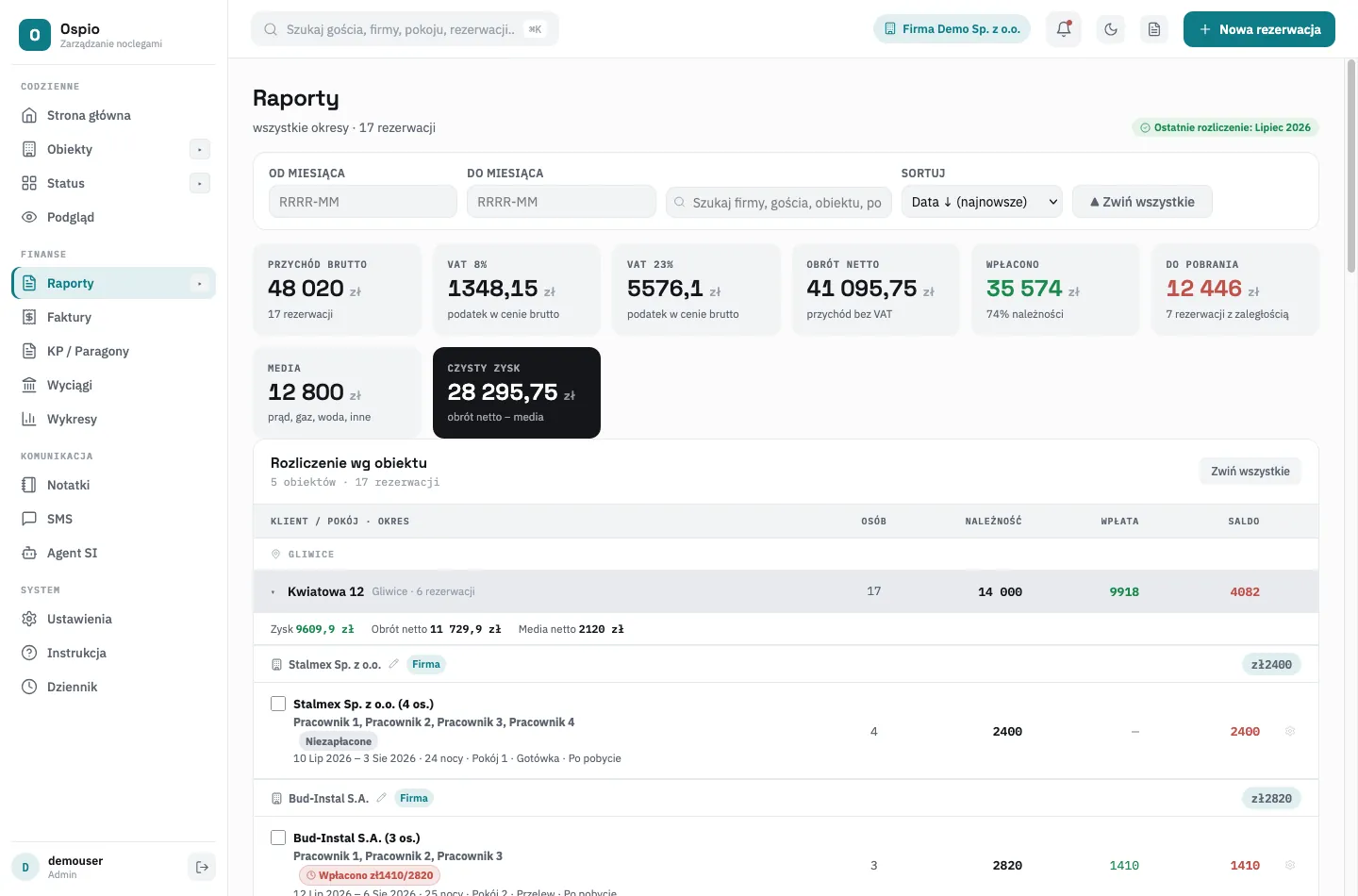
Task: Open the Sortuj Data najnowsze dropdown
Action: coord(982,202)
